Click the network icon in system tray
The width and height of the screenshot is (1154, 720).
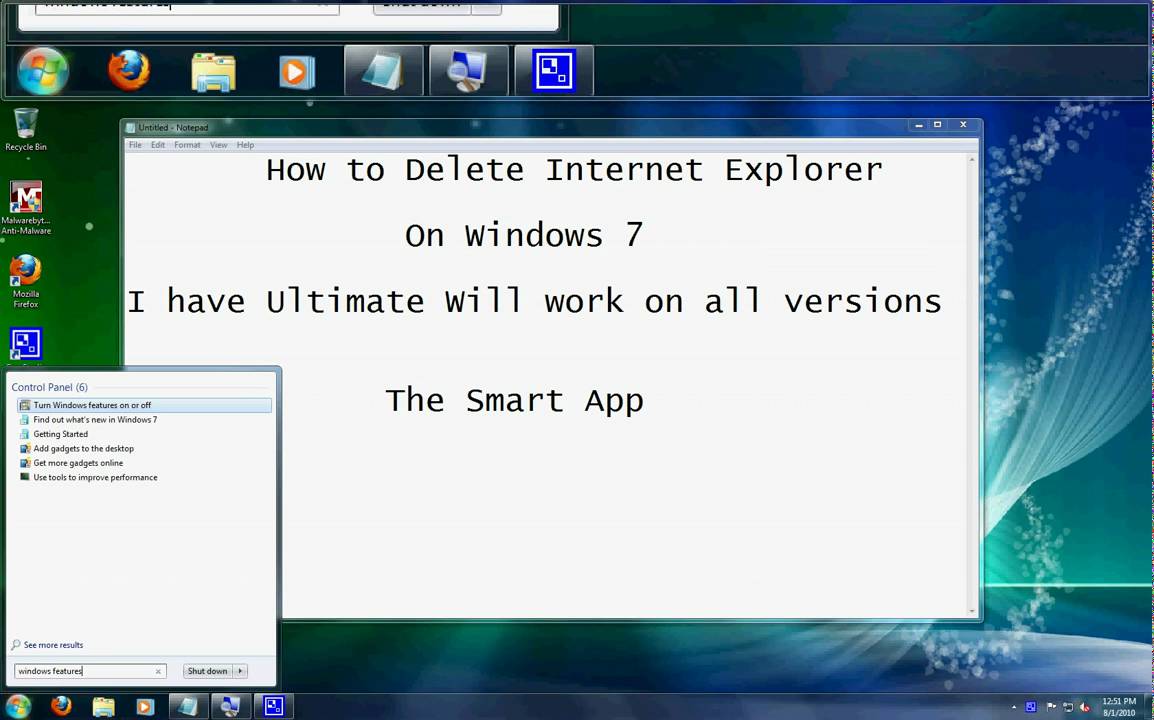pyautogui.click(x=1068, y=707)
